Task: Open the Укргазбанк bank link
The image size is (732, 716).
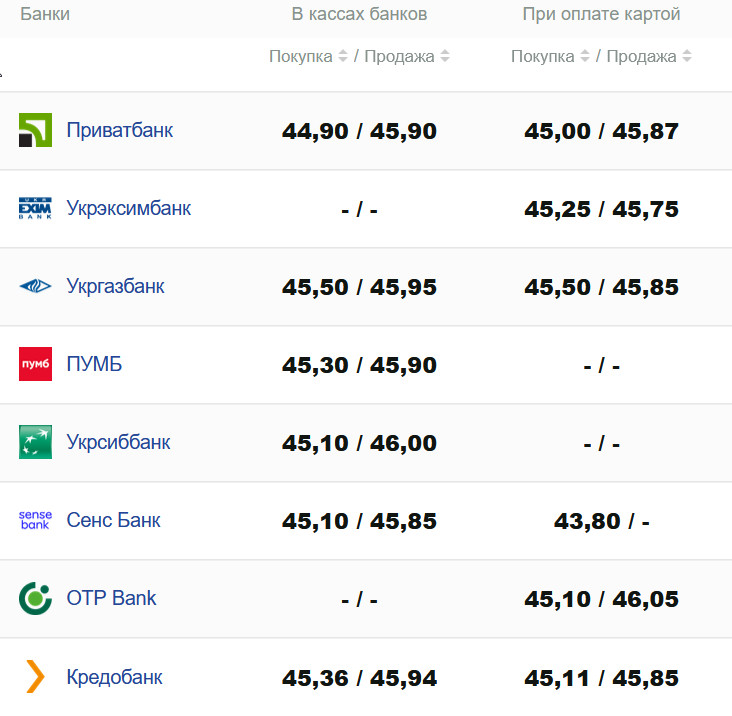Action: point(115,286)
